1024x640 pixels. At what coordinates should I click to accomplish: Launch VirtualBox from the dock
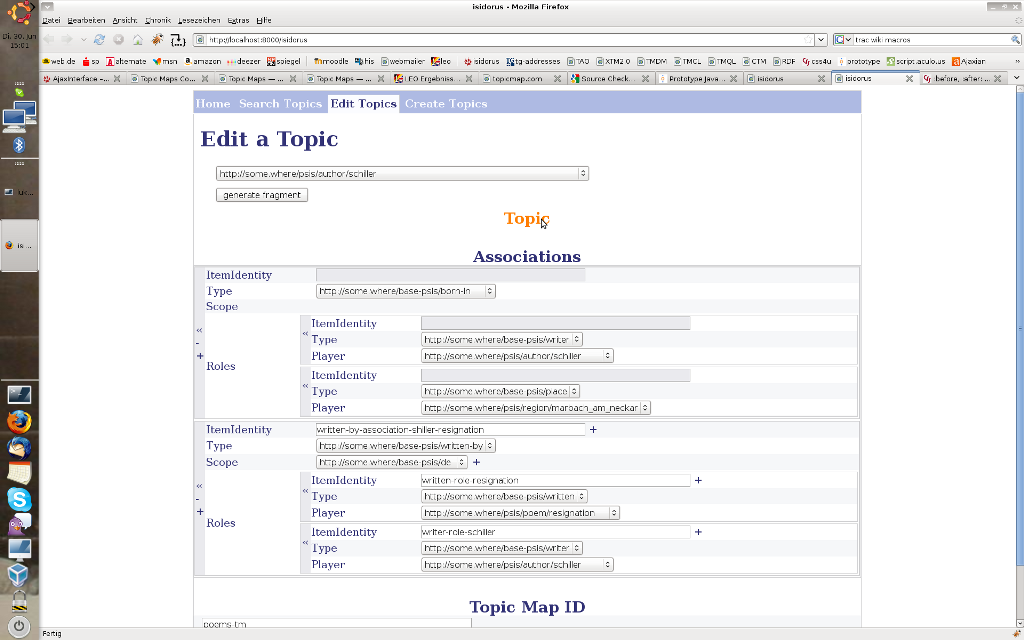tap(19, 575)
